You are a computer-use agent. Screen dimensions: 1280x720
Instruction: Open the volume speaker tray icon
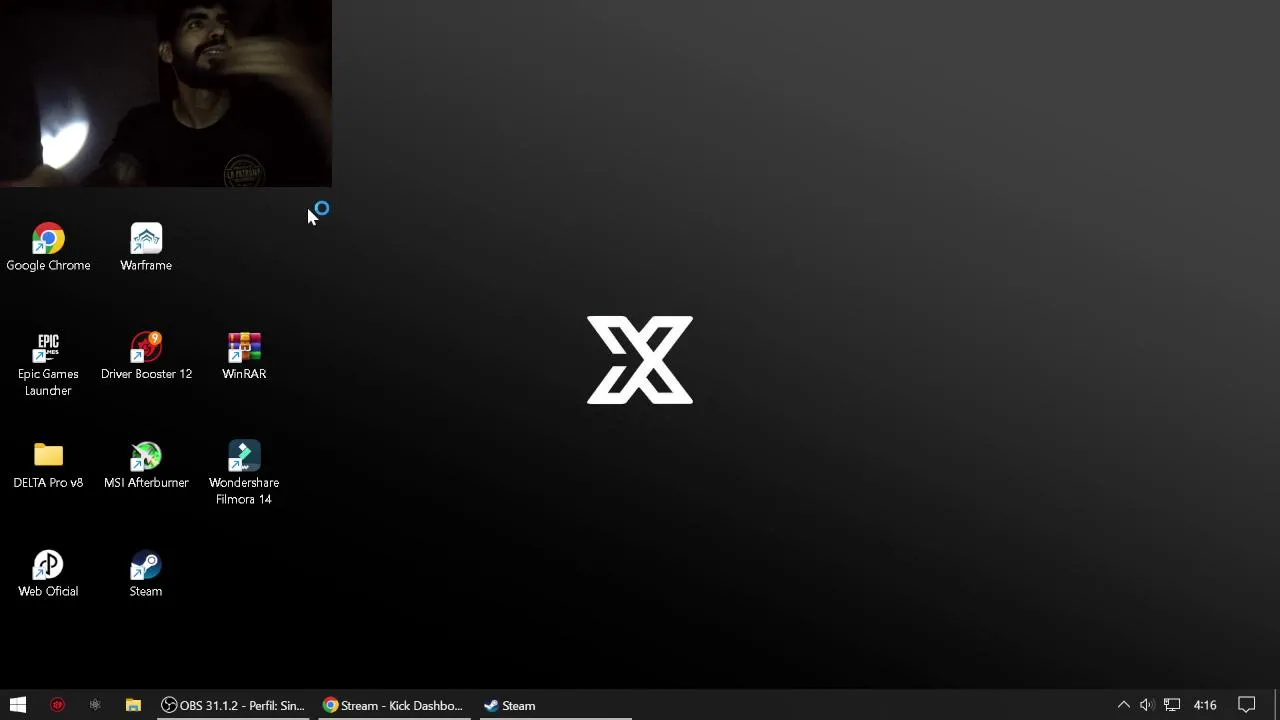1147,705
